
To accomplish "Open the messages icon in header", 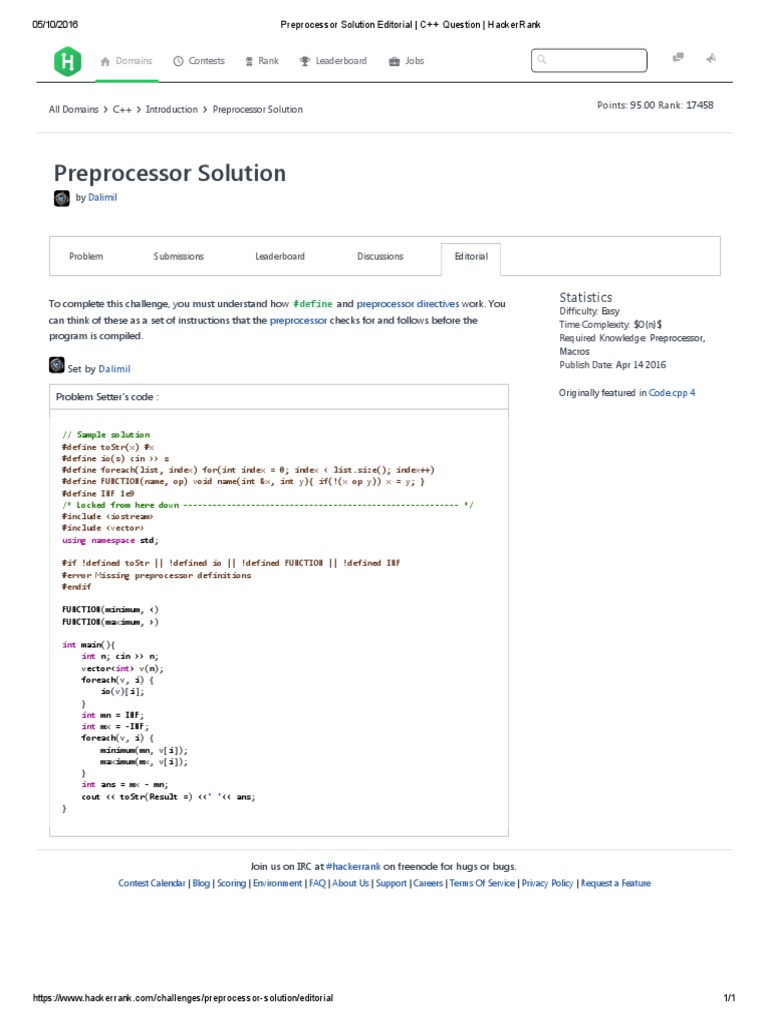I will (678, 59).
